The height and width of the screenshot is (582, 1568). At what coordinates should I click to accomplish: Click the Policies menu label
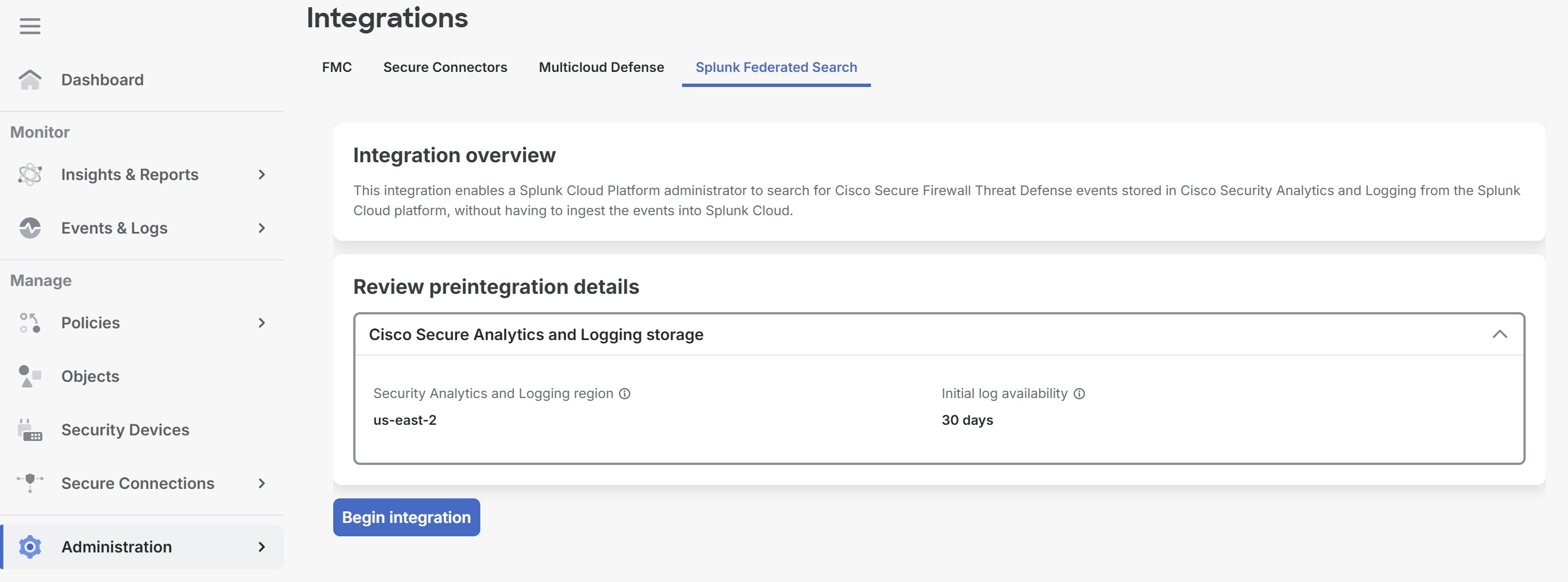click(91, 323)
